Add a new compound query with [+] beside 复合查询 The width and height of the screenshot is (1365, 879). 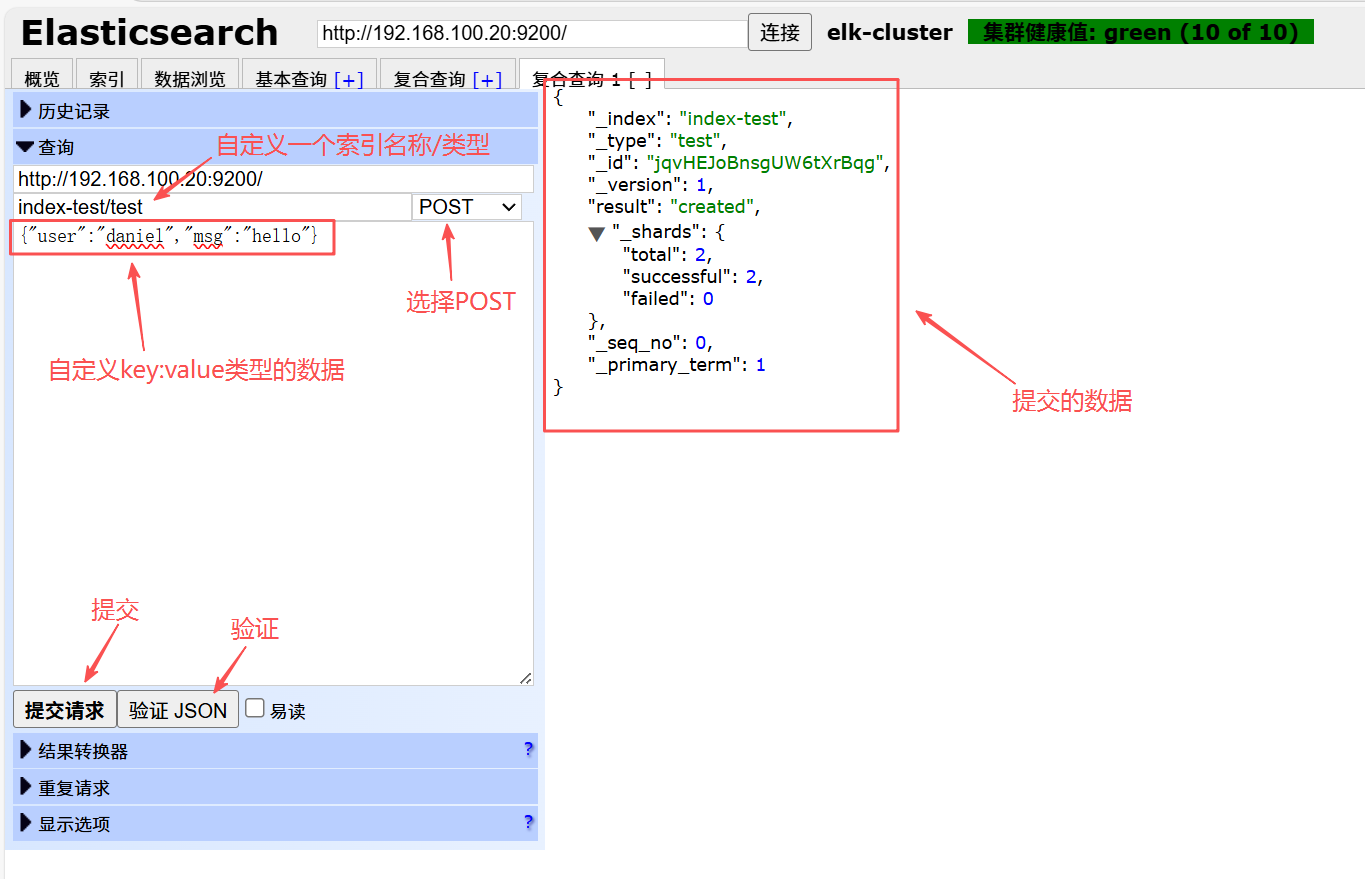[x=487, y=80]
